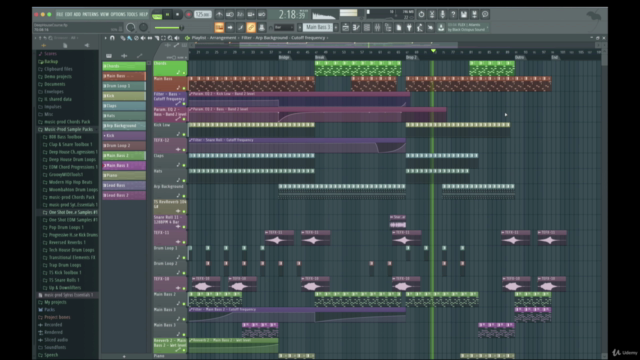Click the stop transport button

(177, 15)
